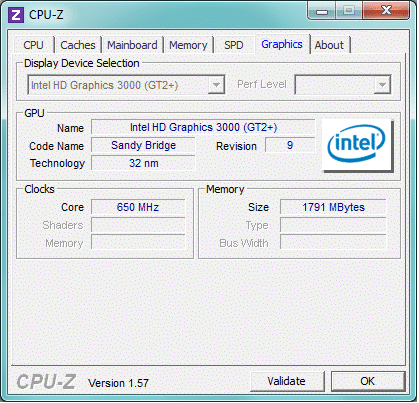419x403 pixels.
Task: Click the memory size 1791 MBytes field
Action: 333,207
